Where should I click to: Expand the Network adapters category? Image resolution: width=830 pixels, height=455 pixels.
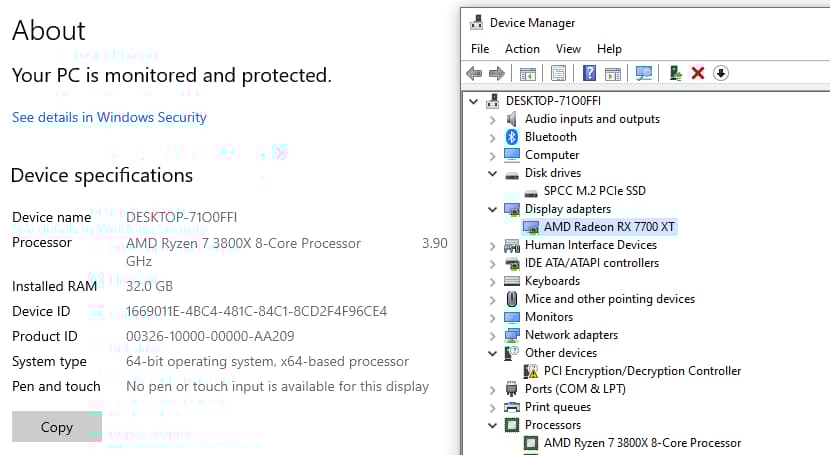pyautogui.click(x=493, y=335)
